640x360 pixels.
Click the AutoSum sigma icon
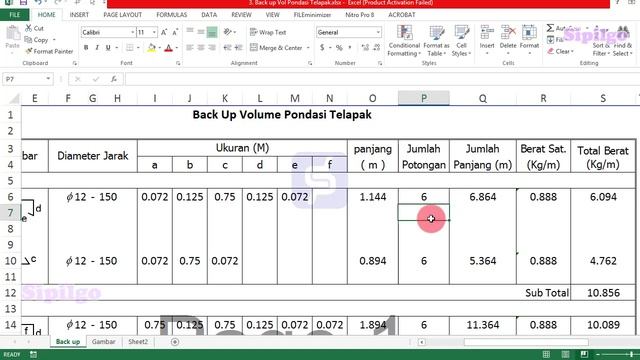[550, 28]
